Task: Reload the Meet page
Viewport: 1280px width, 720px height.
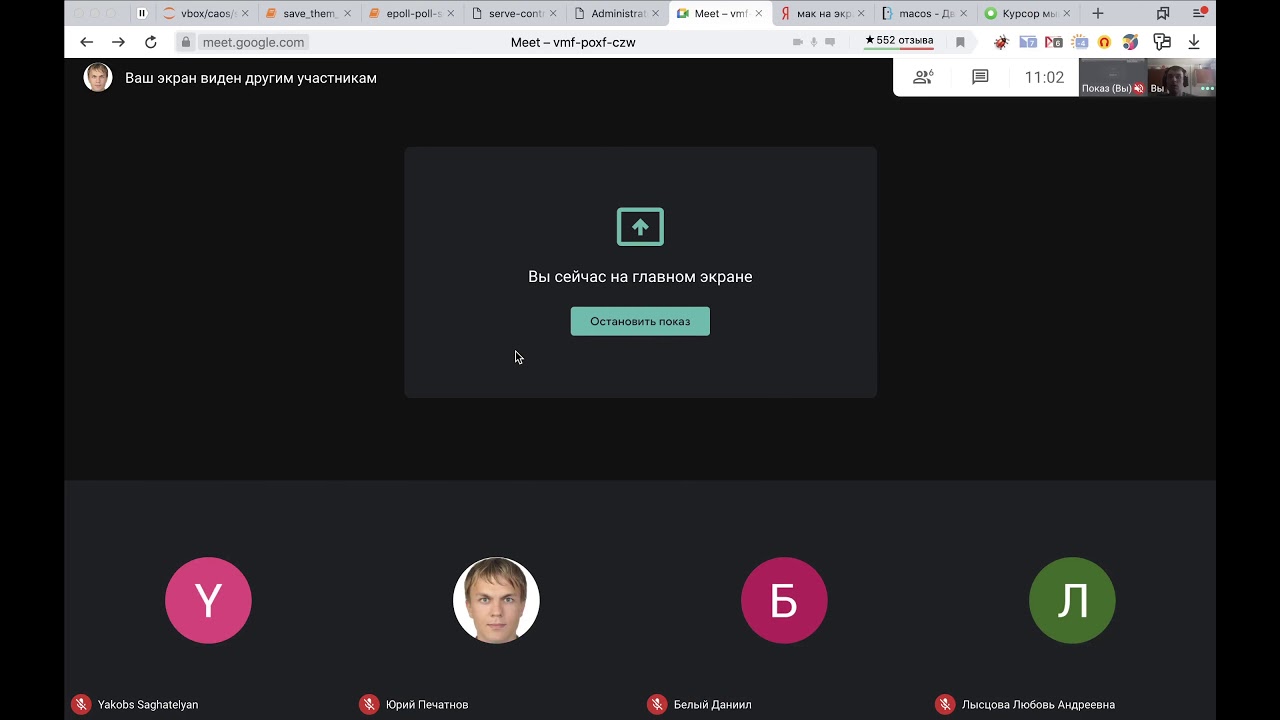Action: click(x=150, y=42)
